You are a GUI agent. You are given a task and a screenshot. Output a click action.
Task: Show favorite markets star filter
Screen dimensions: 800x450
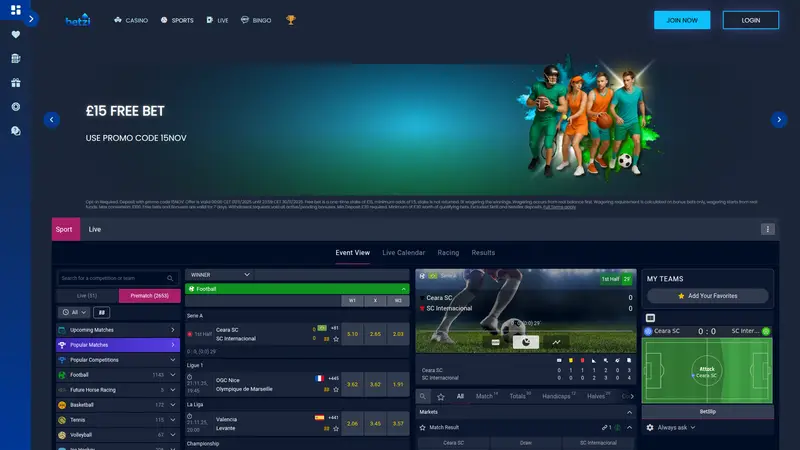(441, 396)
